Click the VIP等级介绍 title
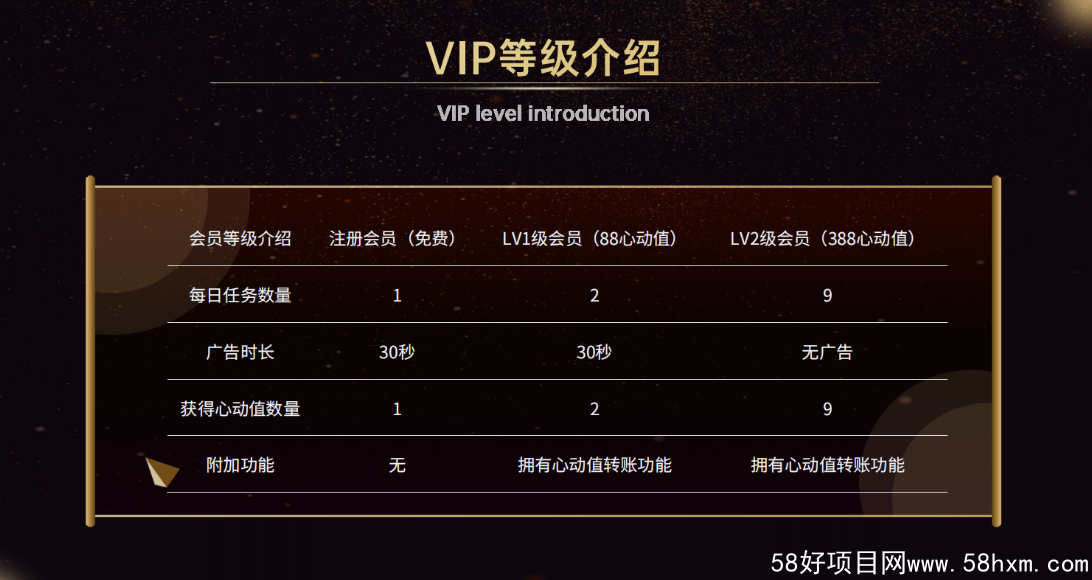The height and width of the screenshot is (580, 1092). 543,57
